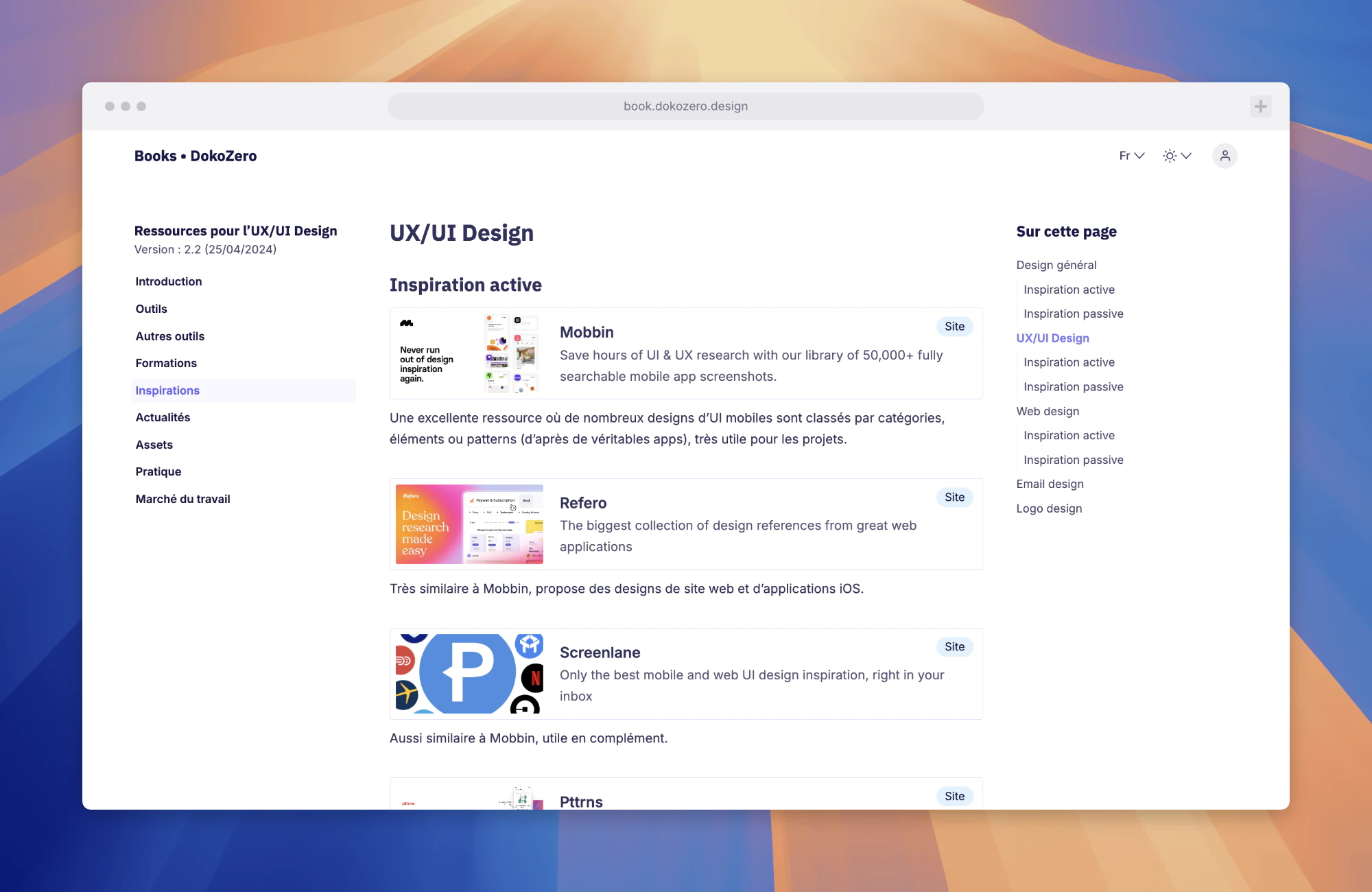Click the paragraph starting 'Une excellente ressource'
The height and width of the screenshot is (892, 1372).
pyautogui.click(x=667, y=429)
